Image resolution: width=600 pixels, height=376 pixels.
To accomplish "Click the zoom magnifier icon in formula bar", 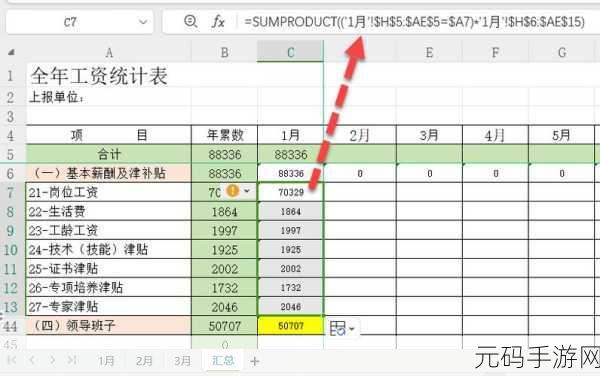I will click(190, 21).
